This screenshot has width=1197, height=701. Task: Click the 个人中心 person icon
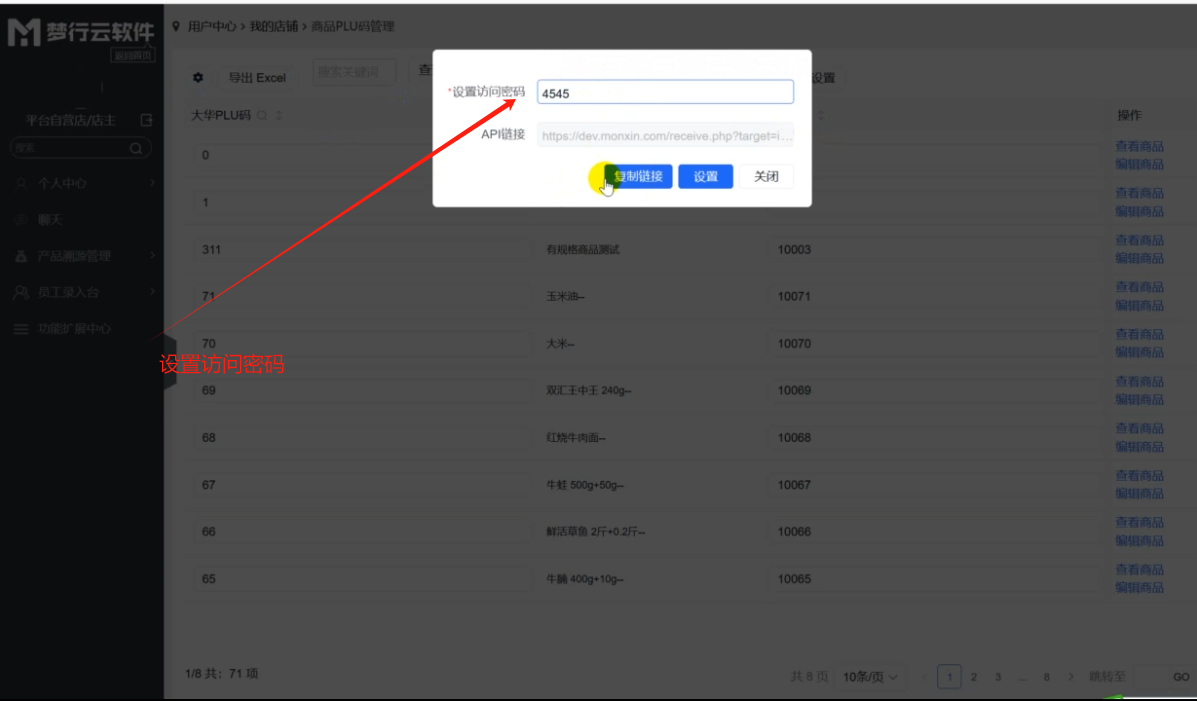(21, 183)
